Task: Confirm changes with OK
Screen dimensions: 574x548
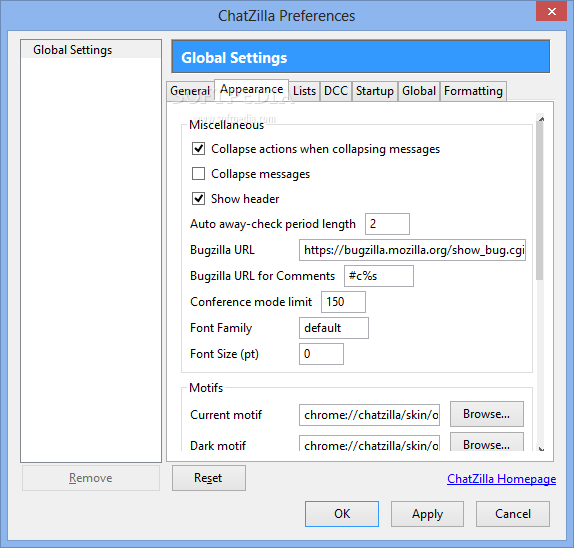Action: [342, 514]
